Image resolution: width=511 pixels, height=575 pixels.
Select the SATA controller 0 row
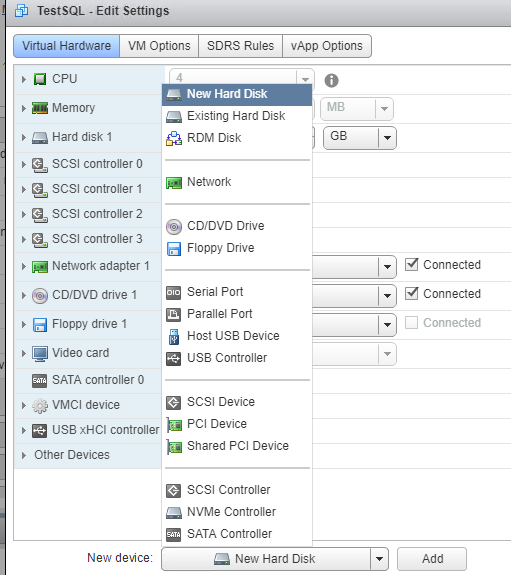[x=88, y=380]
